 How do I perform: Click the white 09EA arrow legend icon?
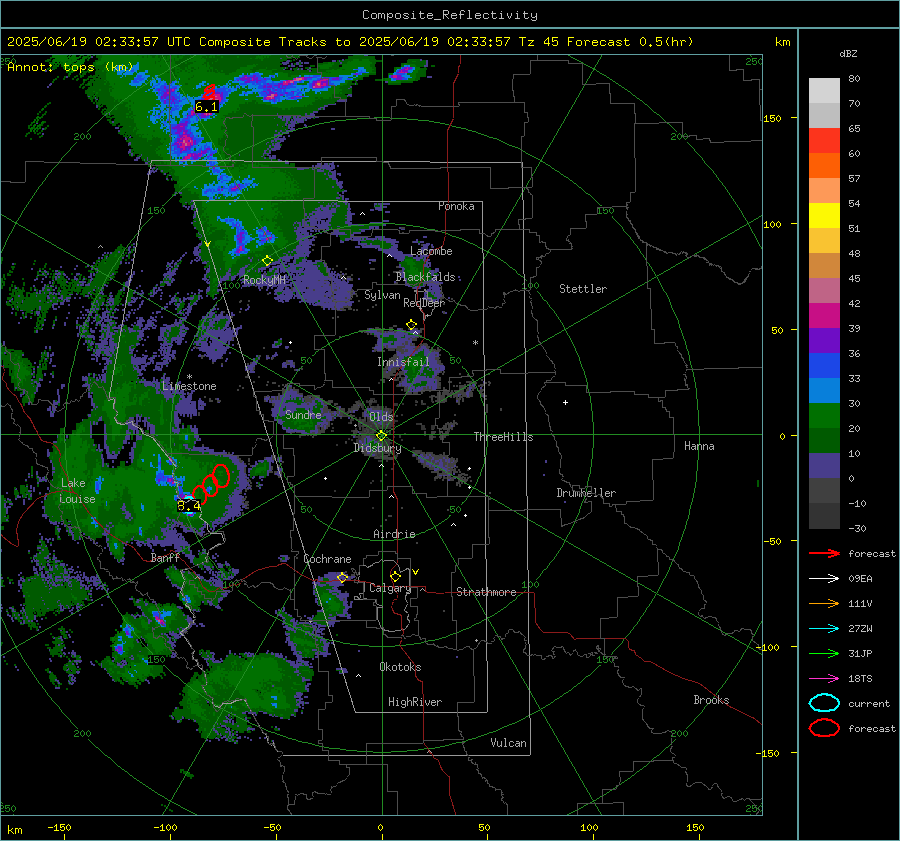tap(824, 579)
